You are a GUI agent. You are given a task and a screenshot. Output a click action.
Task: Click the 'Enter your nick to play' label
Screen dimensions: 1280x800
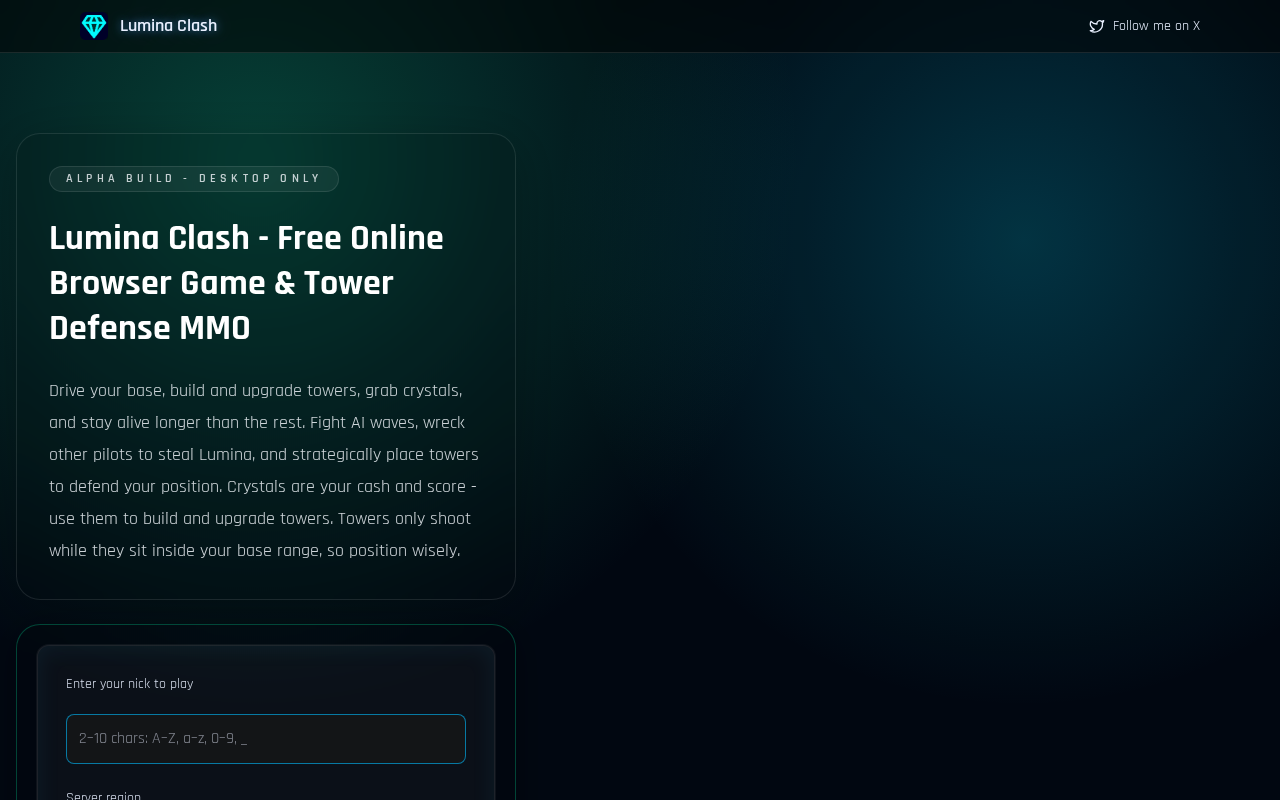point(130,684)
